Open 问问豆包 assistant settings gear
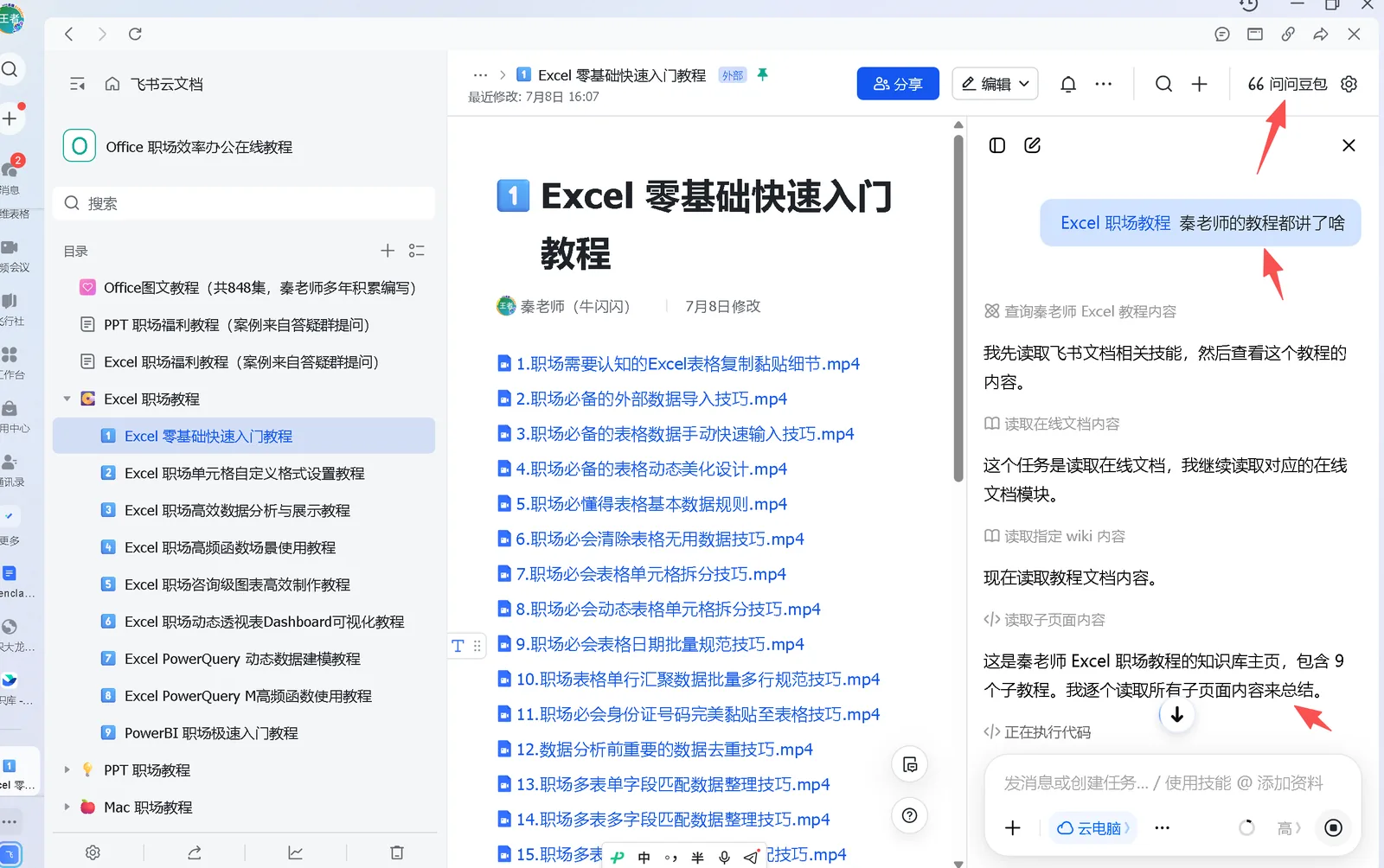The height and width of the screenshot is (868, 1384). (1349, 84)
